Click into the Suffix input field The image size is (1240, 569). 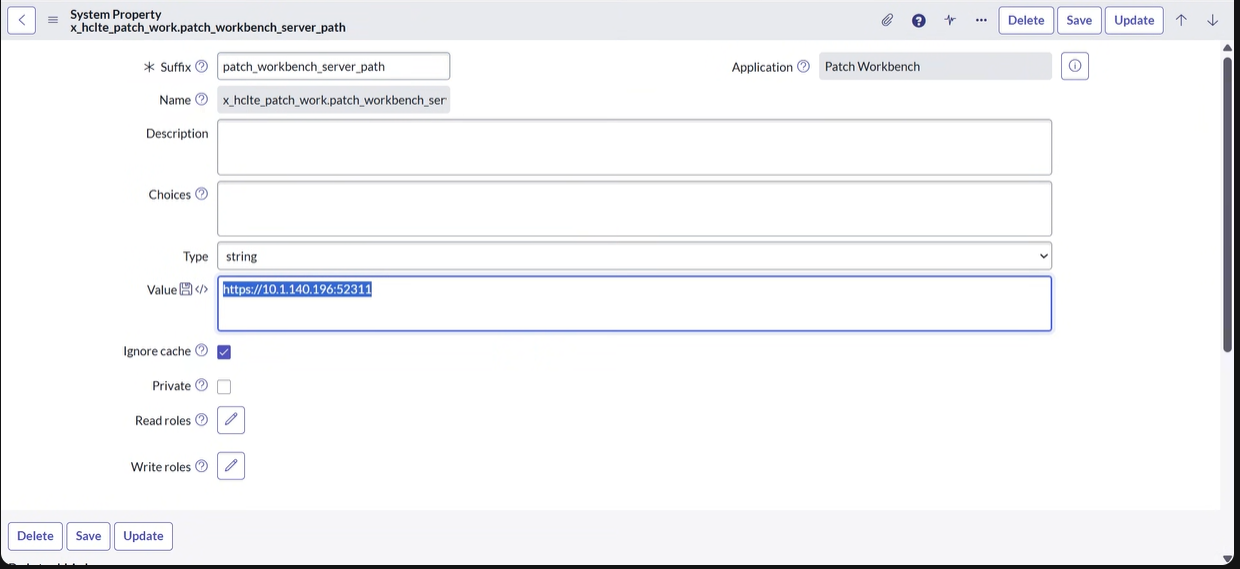pos(333,66)
